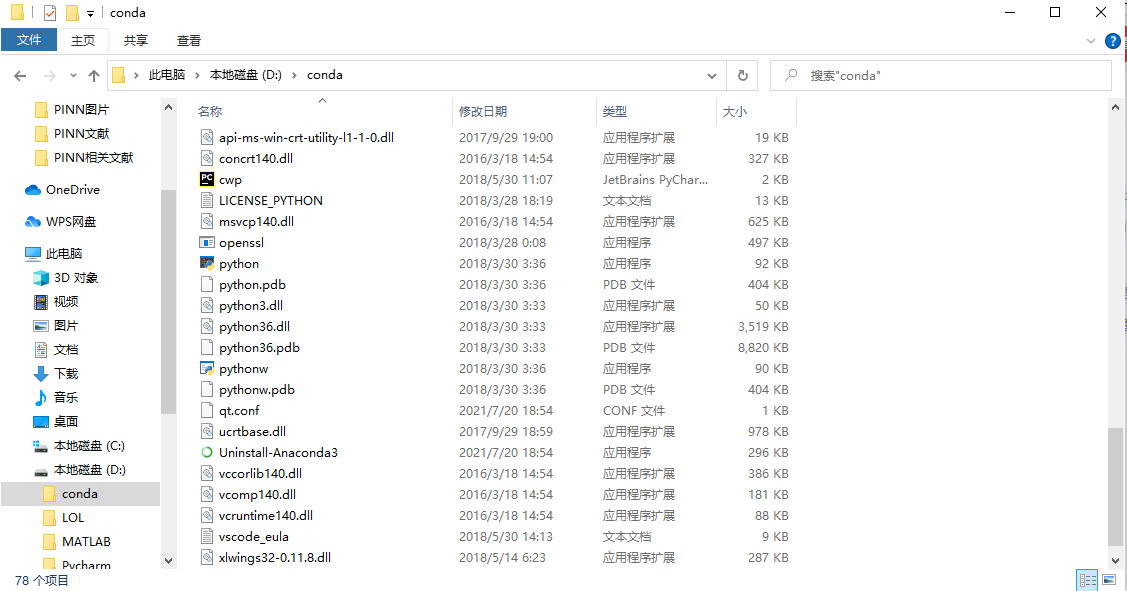This screenshot has width=1127, height=591.
Task: Click the 视频 film icon in sidebar
Action: click(x=41, y=301)
